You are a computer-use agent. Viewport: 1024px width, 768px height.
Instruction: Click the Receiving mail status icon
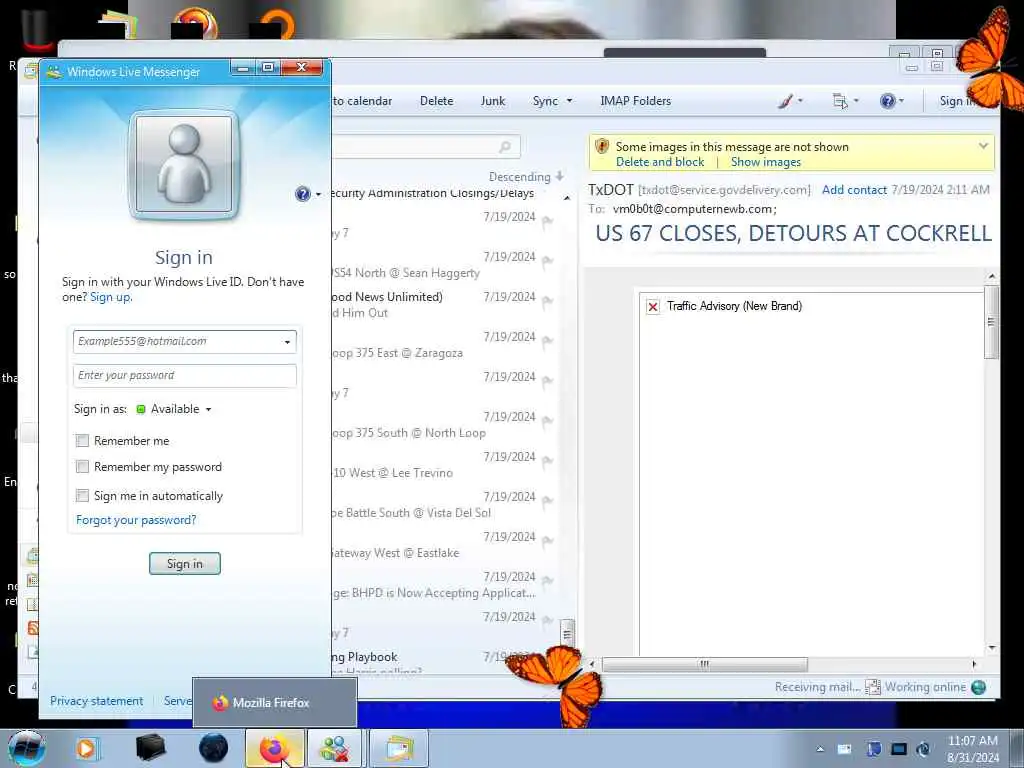click(872, 687)
